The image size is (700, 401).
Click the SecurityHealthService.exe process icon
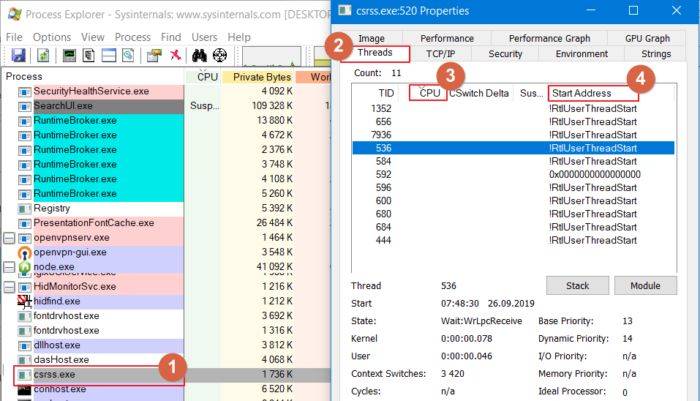[x=25, y=92]
